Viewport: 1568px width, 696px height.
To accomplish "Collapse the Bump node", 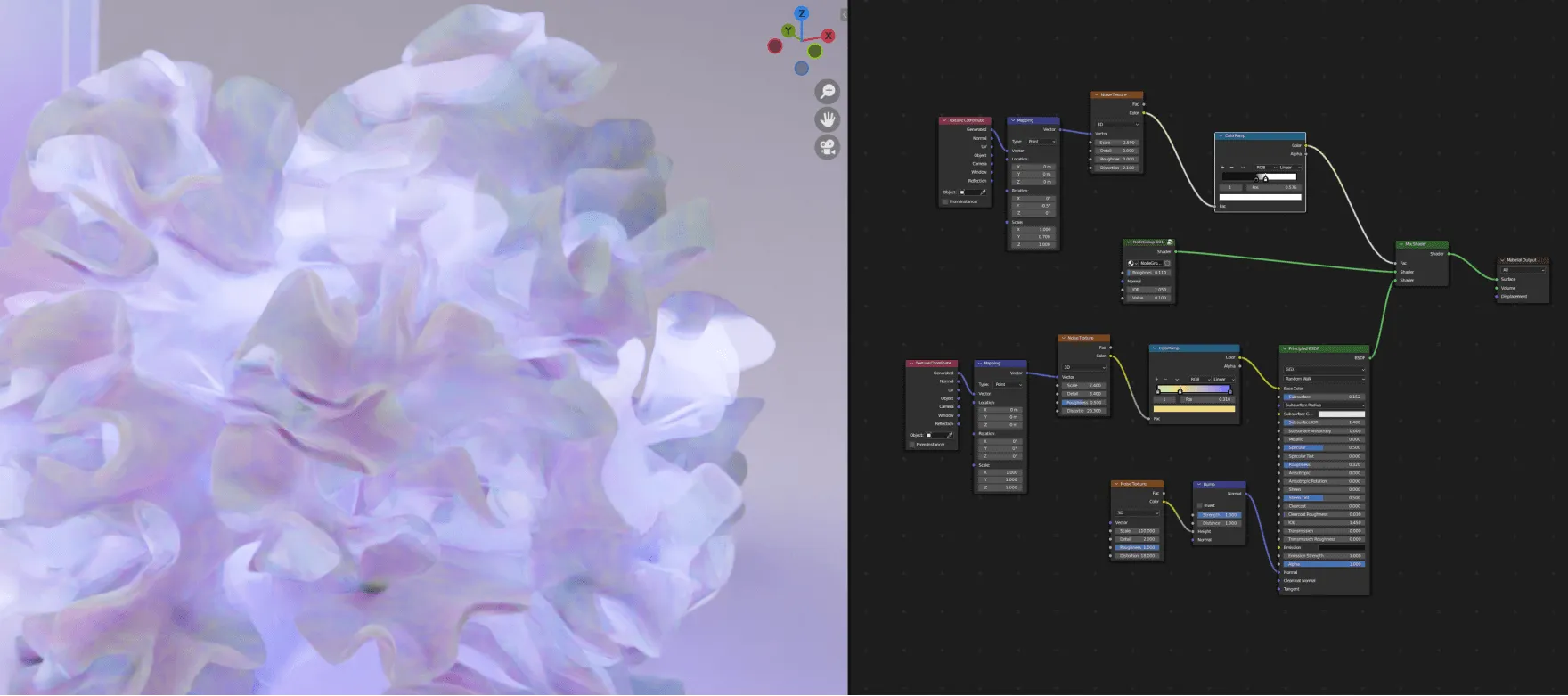I will [1199, 485].
